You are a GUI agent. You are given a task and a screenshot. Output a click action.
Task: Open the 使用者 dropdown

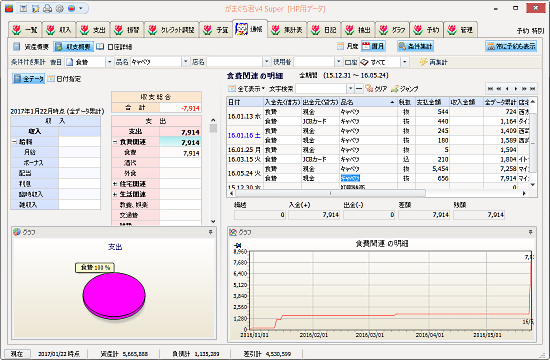pos(338,62)
